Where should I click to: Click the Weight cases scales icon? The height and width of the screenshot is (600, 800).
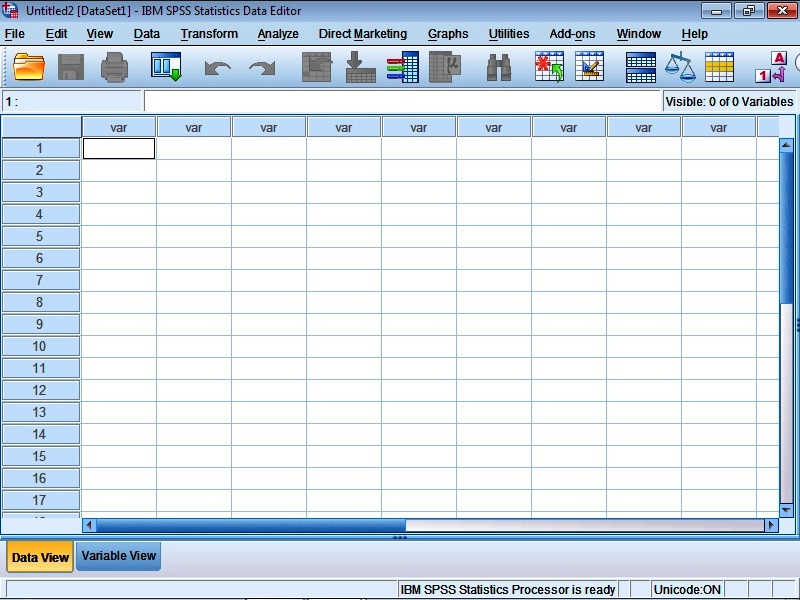coord(681,67)
